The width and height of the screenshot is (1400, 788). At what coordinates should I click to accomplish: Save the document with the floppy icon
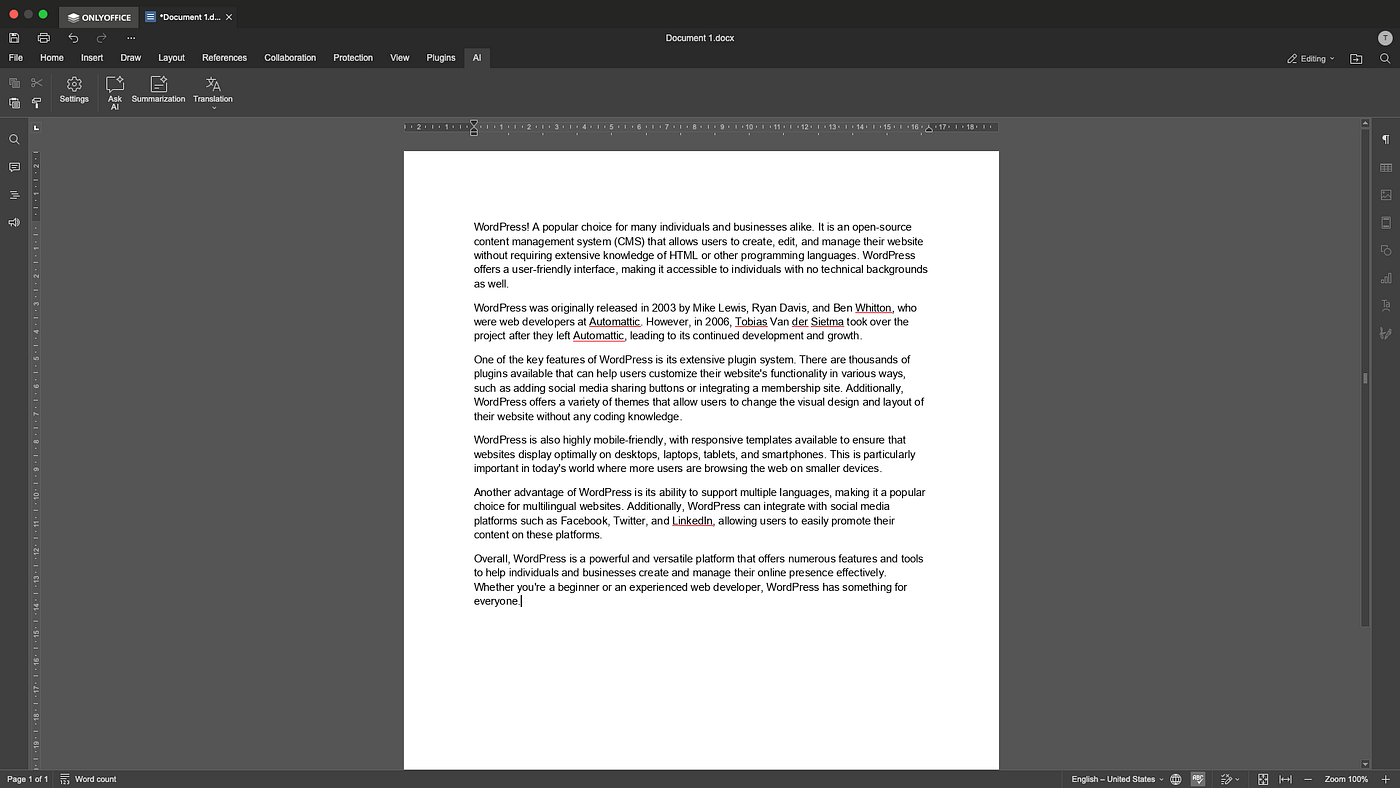(14, 38)
